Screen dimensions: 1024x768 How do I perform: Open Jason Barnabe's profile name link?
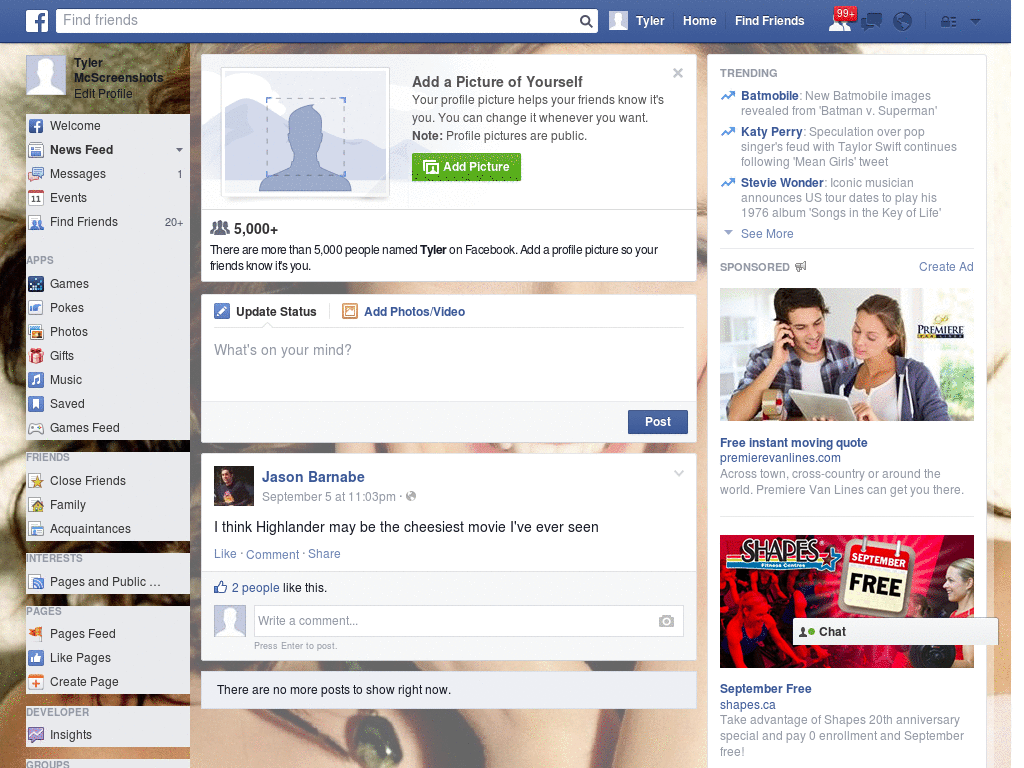[313, 477]
